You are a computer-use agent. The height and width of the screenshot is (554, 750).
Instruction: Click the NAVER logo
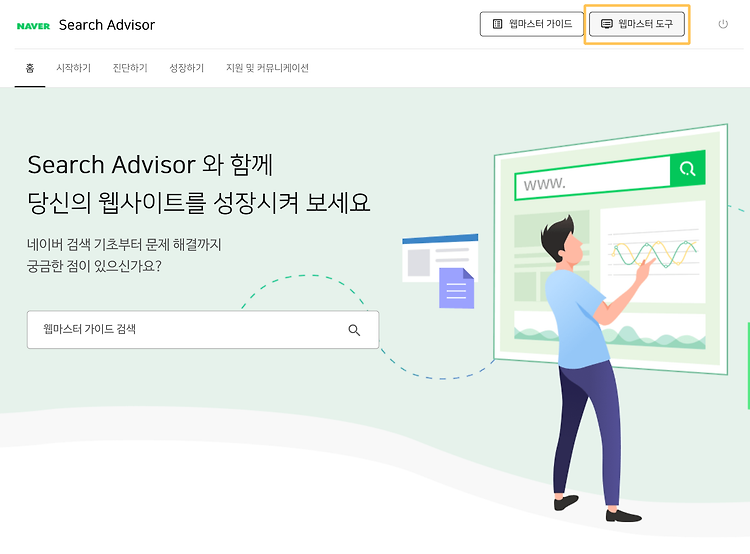click(x=33, y=26)
